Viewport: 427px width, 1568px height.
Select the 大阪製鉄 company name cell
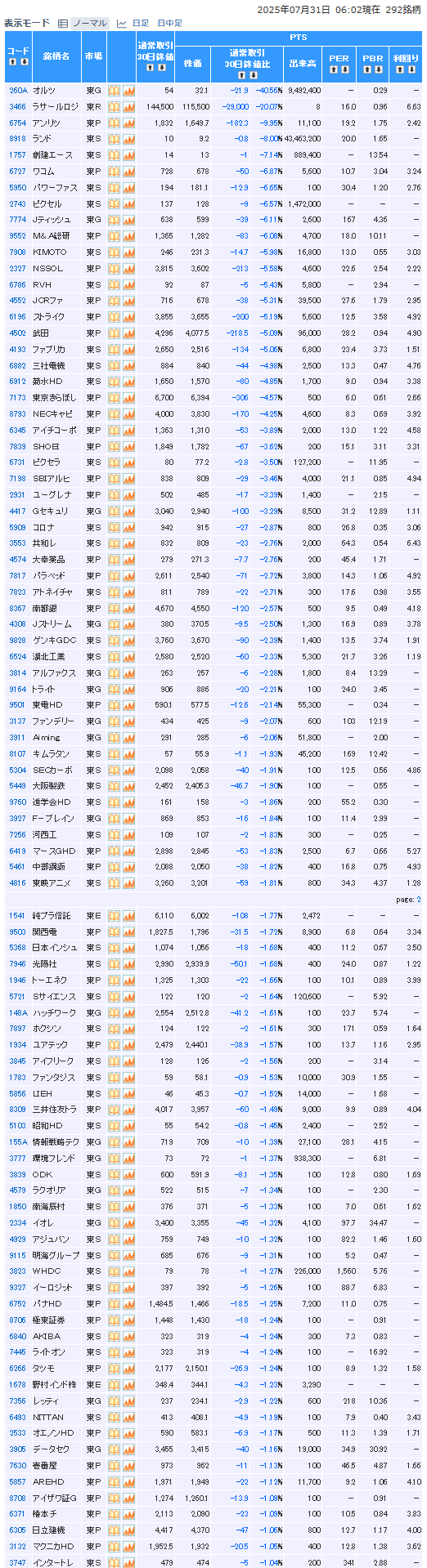pos(56,786)
